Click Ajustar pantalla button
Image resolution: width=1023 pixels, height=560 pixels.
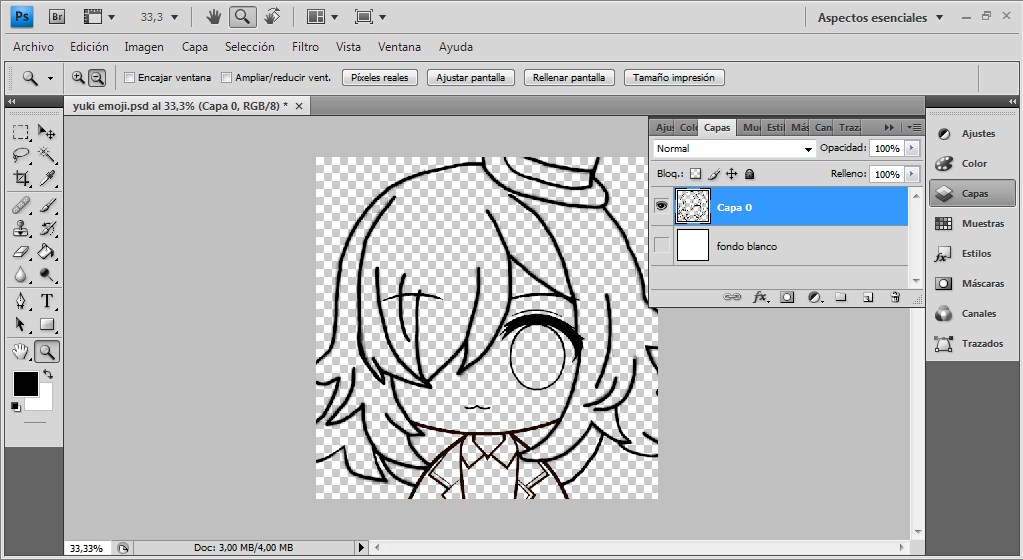(470, 78)
